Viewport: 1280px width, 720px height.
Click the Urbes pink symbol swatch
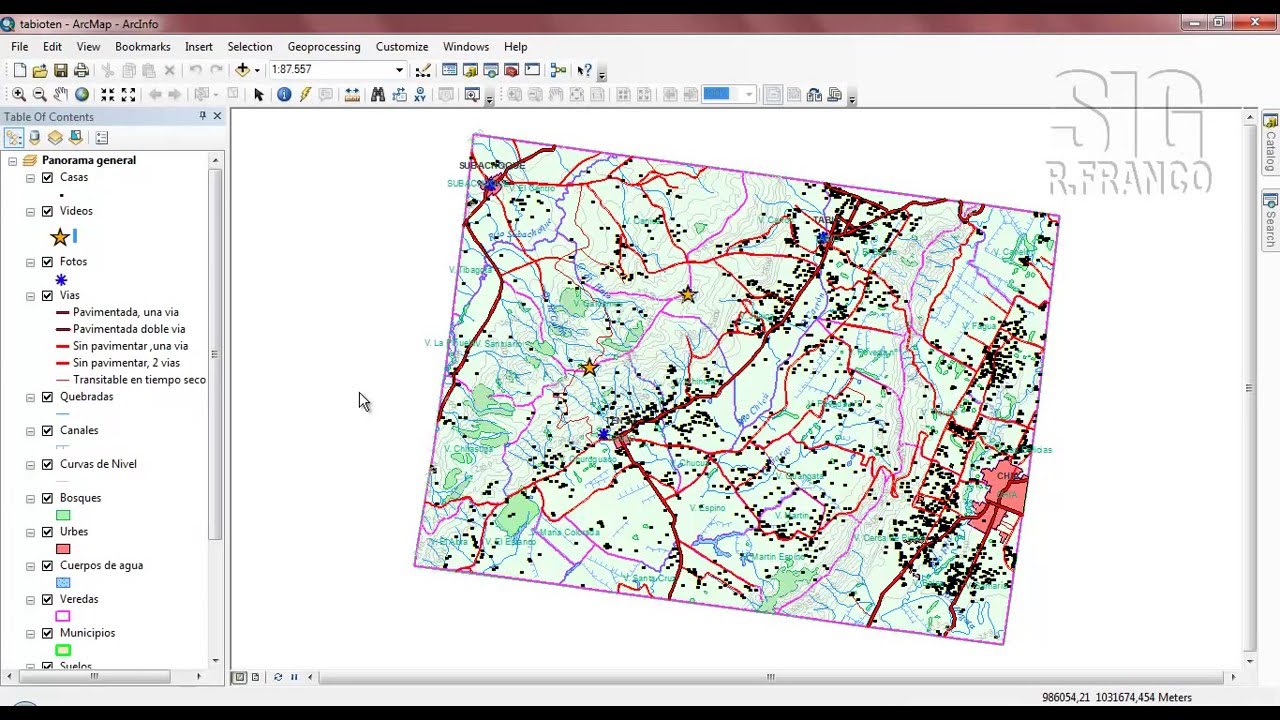(63, 549)
